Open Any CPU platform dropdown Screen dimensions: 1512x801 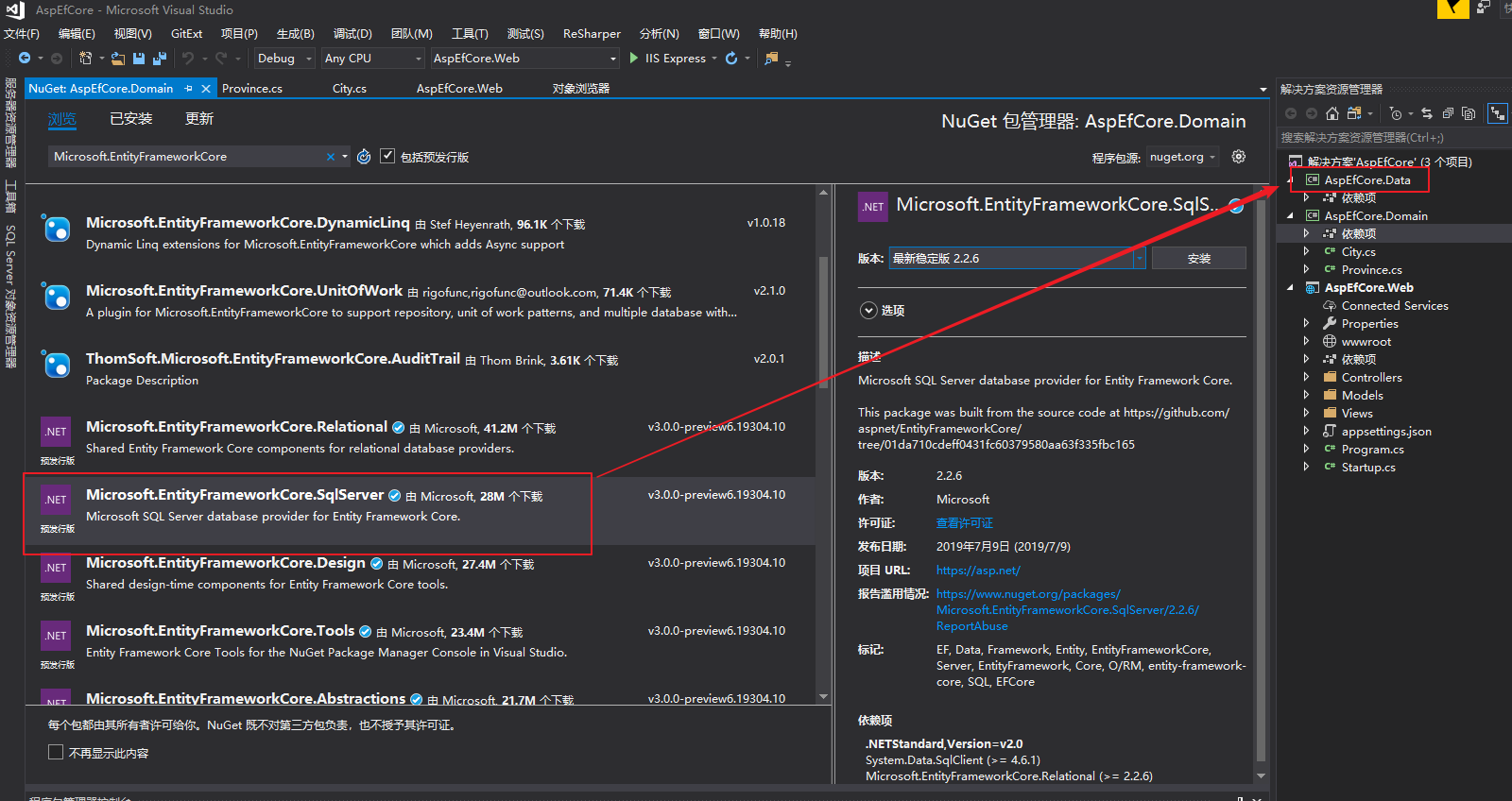point(373,59)
